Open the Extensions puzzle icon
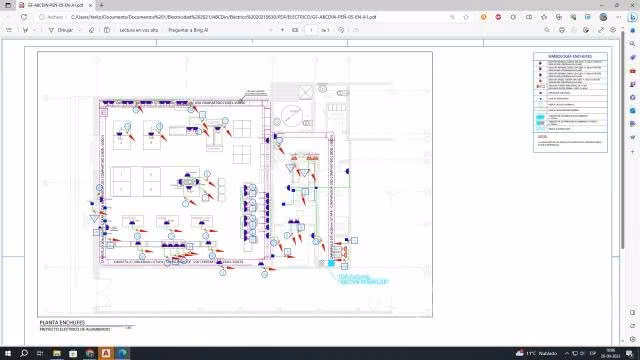640x360 pixels. (x=513, y=17)
